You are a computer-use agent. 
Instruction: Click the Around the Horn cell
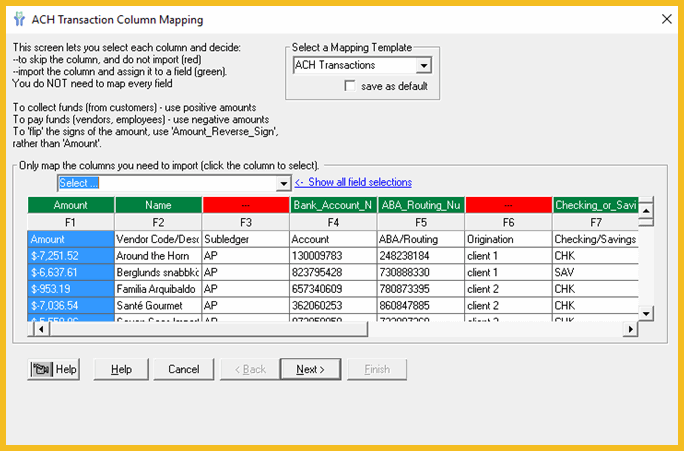click(158, 256)
